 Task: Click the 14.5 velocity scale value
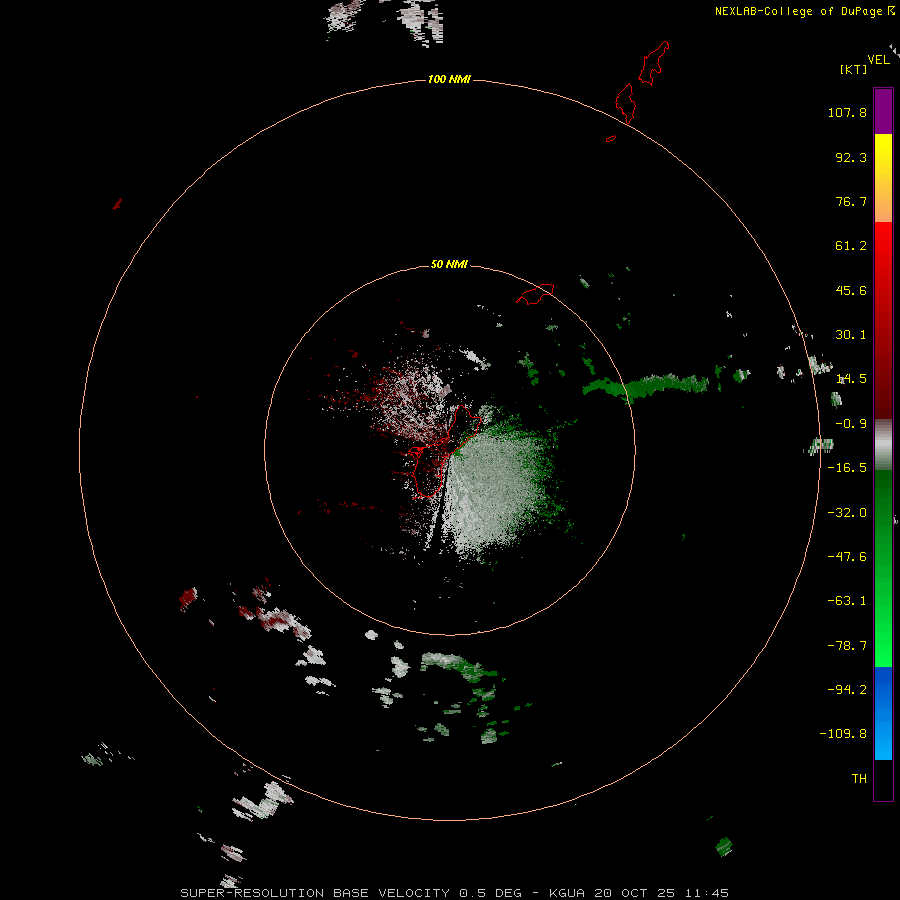point(851,379)
